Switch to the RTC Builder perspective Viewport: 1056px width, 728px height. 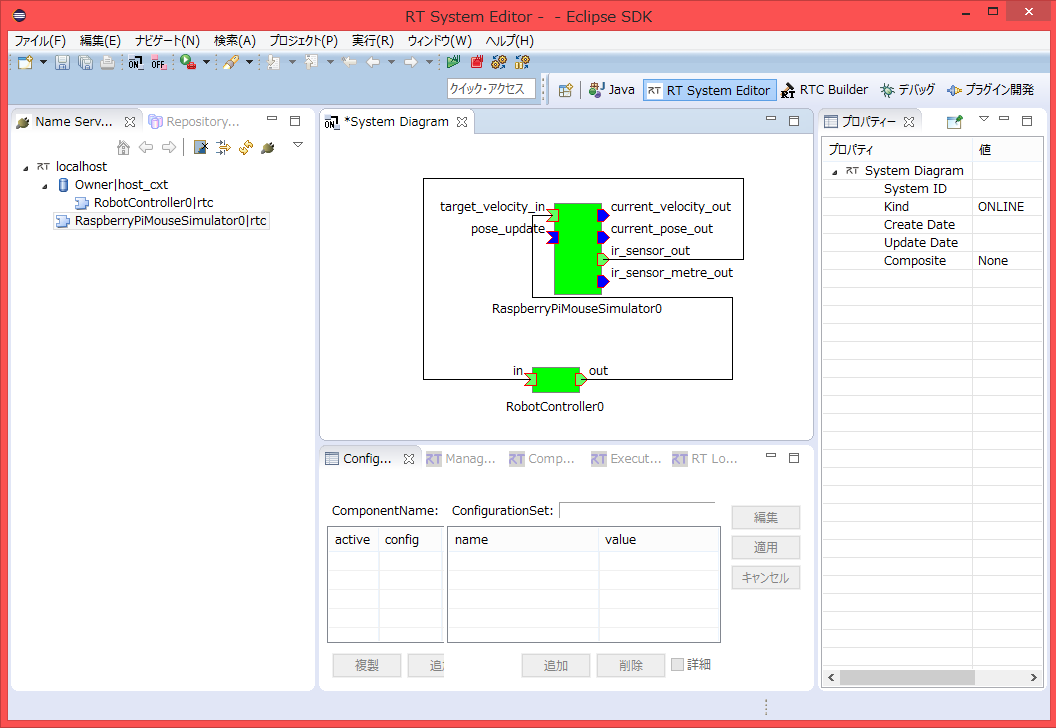click(825, 90)
